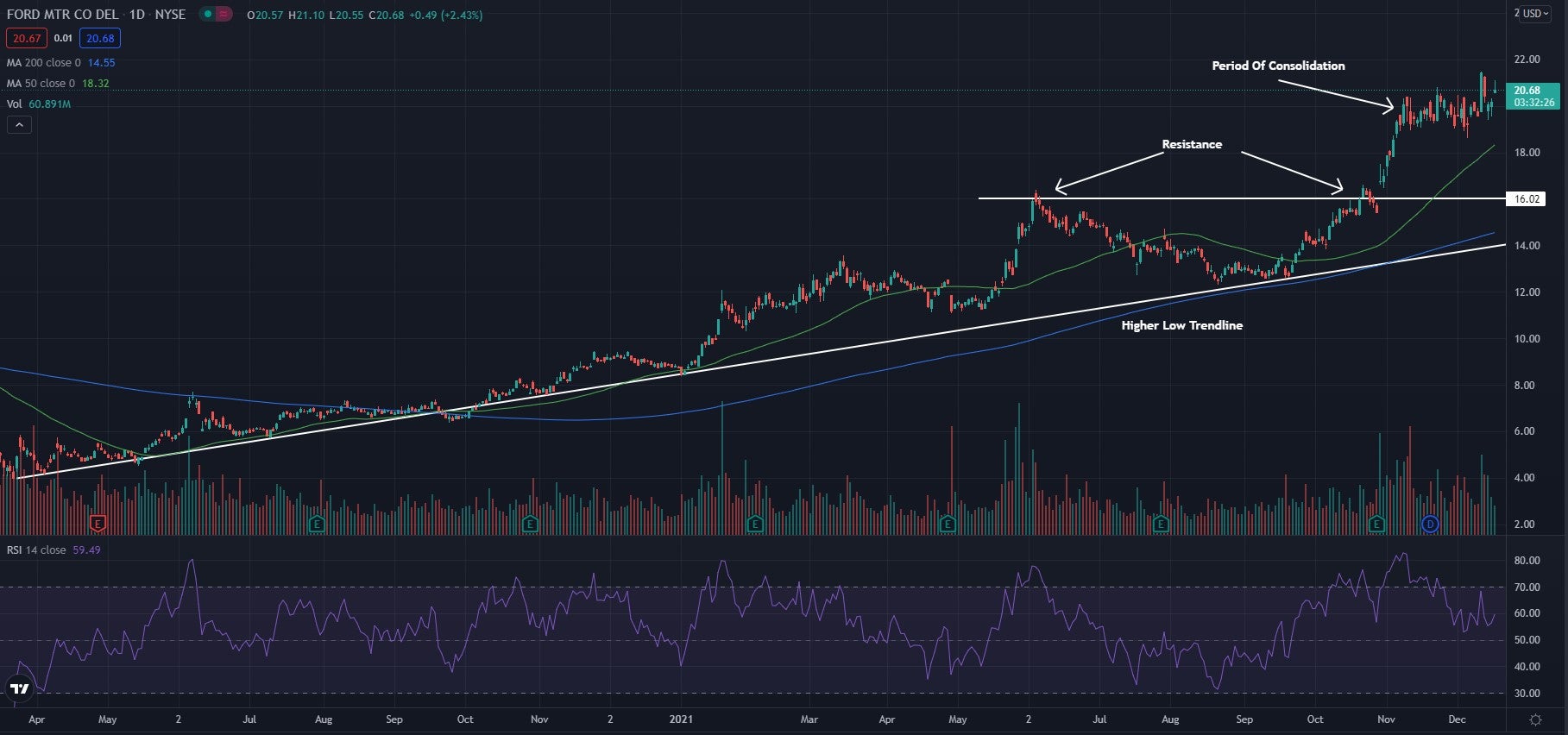Open the USD currency dropdown
The image size is (1568, 735).
[x=1535, y=14]
